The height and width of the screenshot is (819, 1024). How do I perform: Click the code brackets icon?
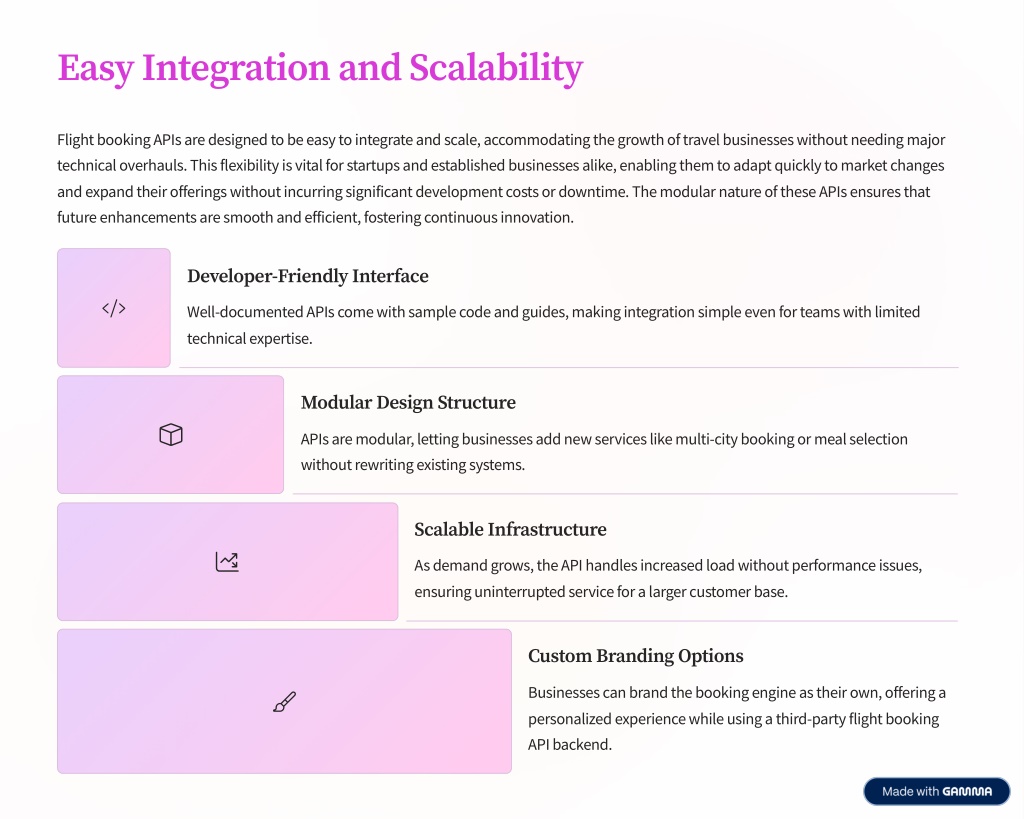[x=114, y=308]
